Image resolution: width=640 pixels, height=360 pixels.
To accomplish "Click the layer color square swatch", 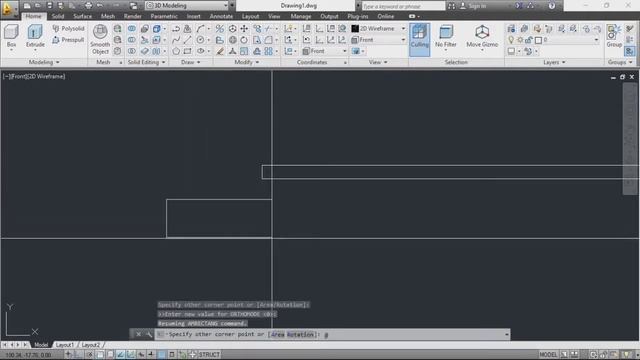I will click(538, 40).
